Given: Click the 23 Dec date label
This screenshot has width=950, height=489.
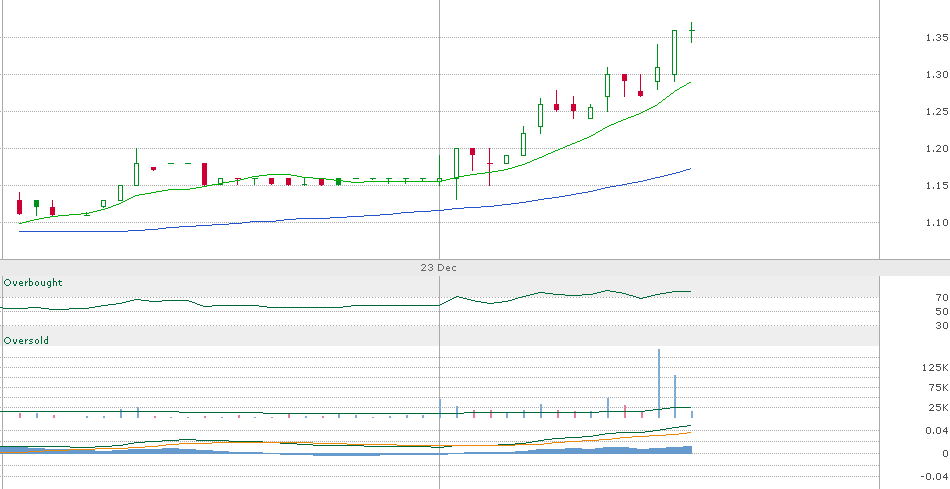Looking at the screenshot, I should [x=439, y=267].
